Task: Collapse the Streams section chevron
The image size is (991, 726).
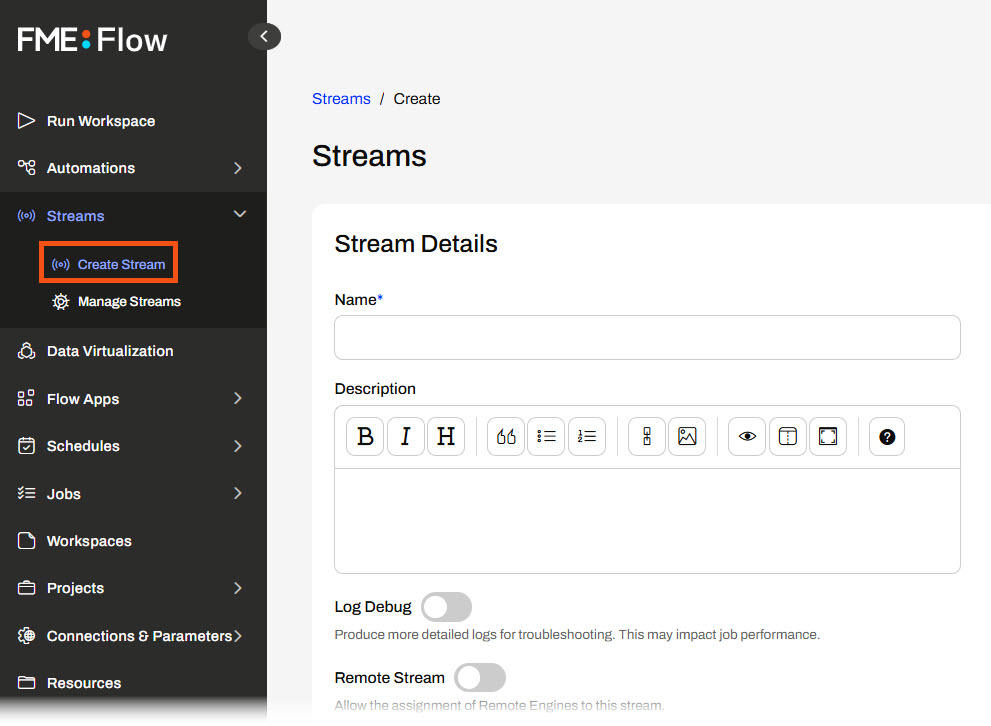Action: tap(239, 215)
